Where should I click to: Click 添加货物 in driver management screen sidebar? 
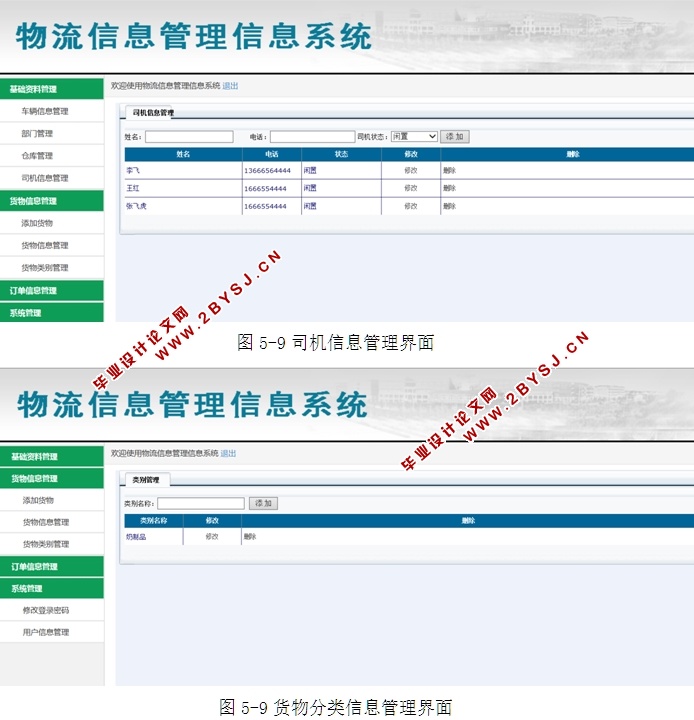(x=37, y=223)
